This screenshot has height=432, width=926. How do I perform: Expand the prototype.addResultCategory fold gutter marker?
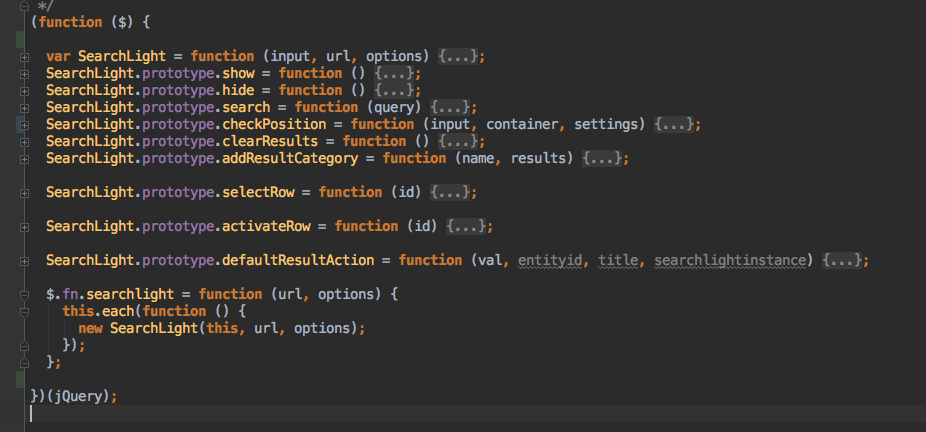coord(24,159)
